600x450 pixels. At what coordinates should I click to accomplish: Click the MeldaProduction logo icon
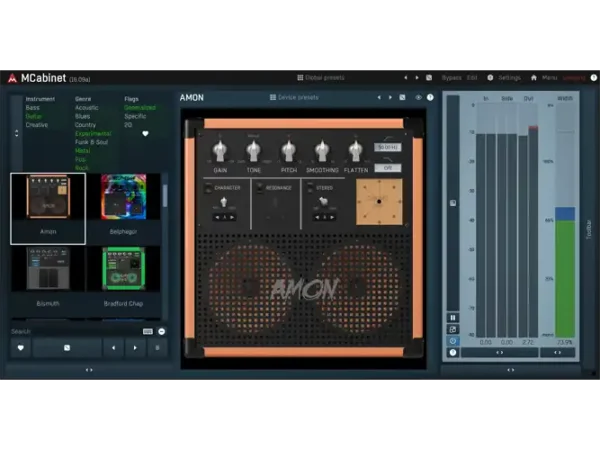click(12, 78)
